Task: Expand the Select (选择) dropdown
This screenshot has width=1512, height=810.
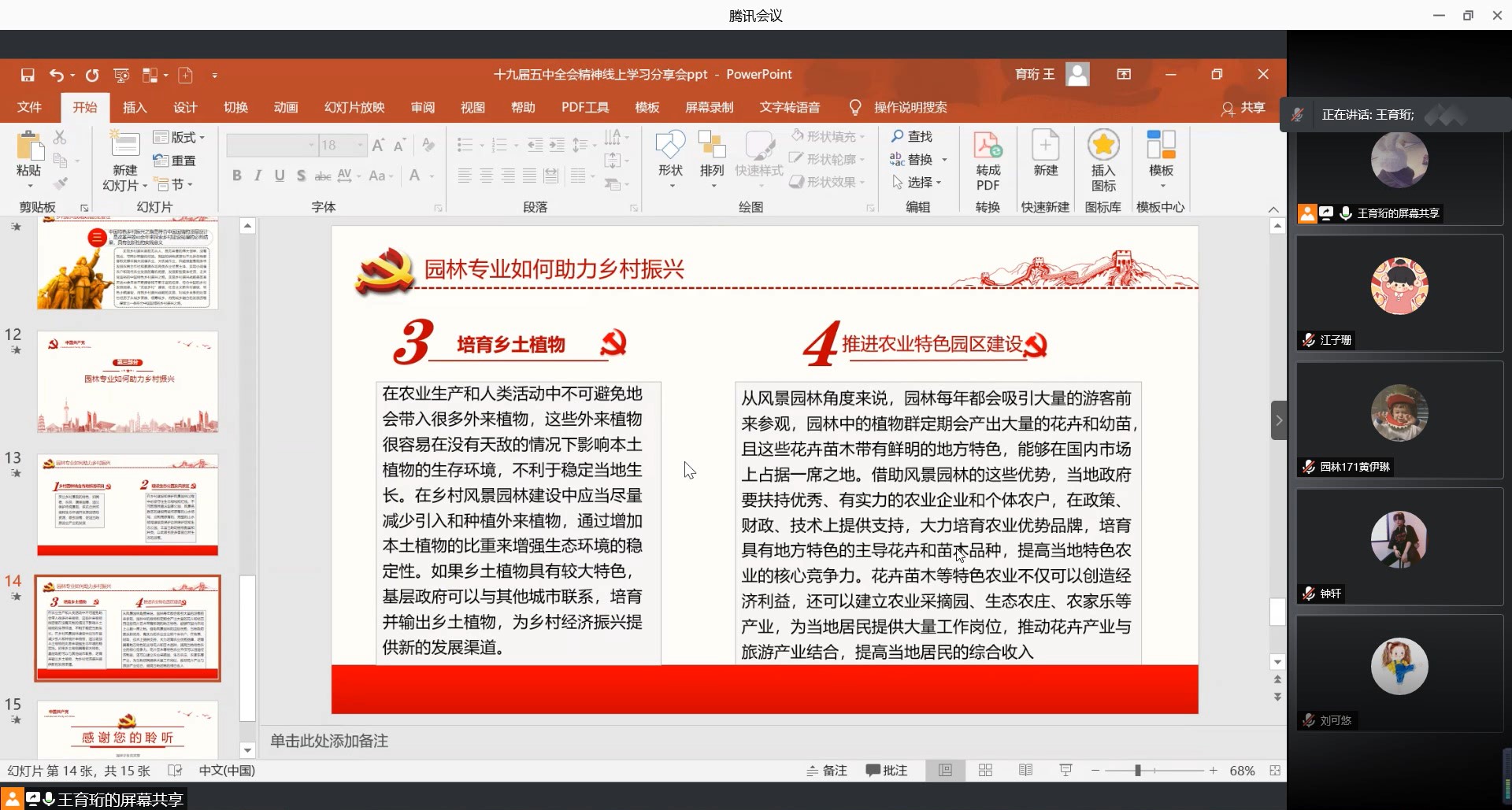Action: (x=918, y=183)
